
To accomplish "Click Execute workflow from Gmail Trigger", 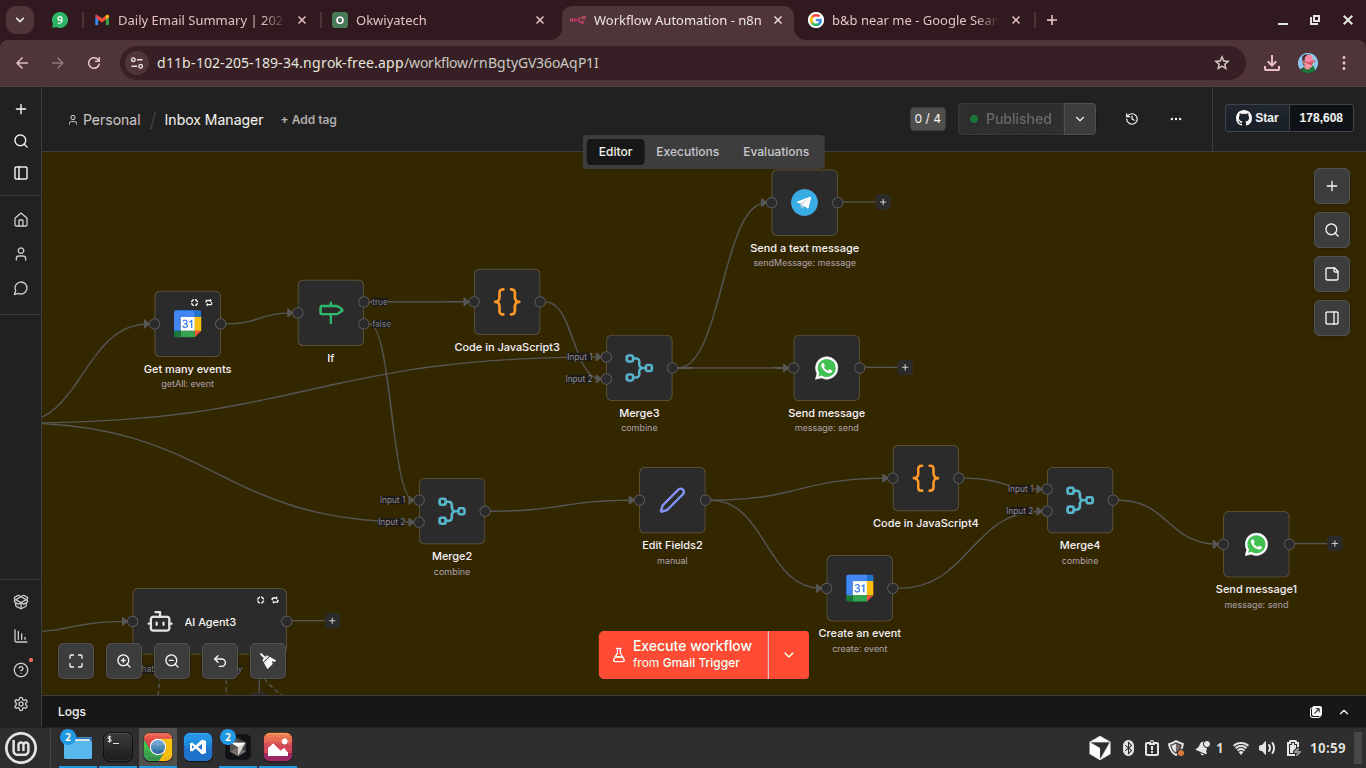I will click(x=684, y=655).
